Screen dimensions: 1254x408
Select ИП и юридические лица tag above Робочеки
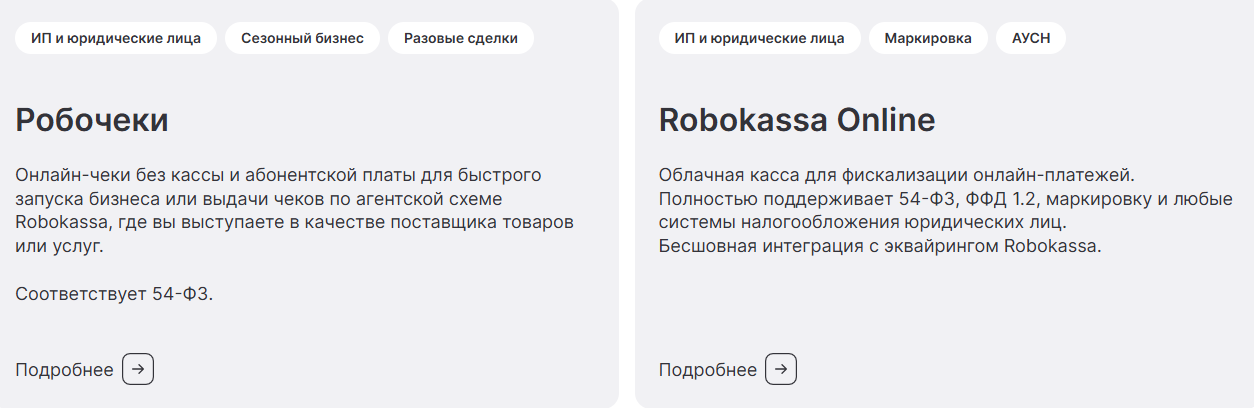[116, 39]
